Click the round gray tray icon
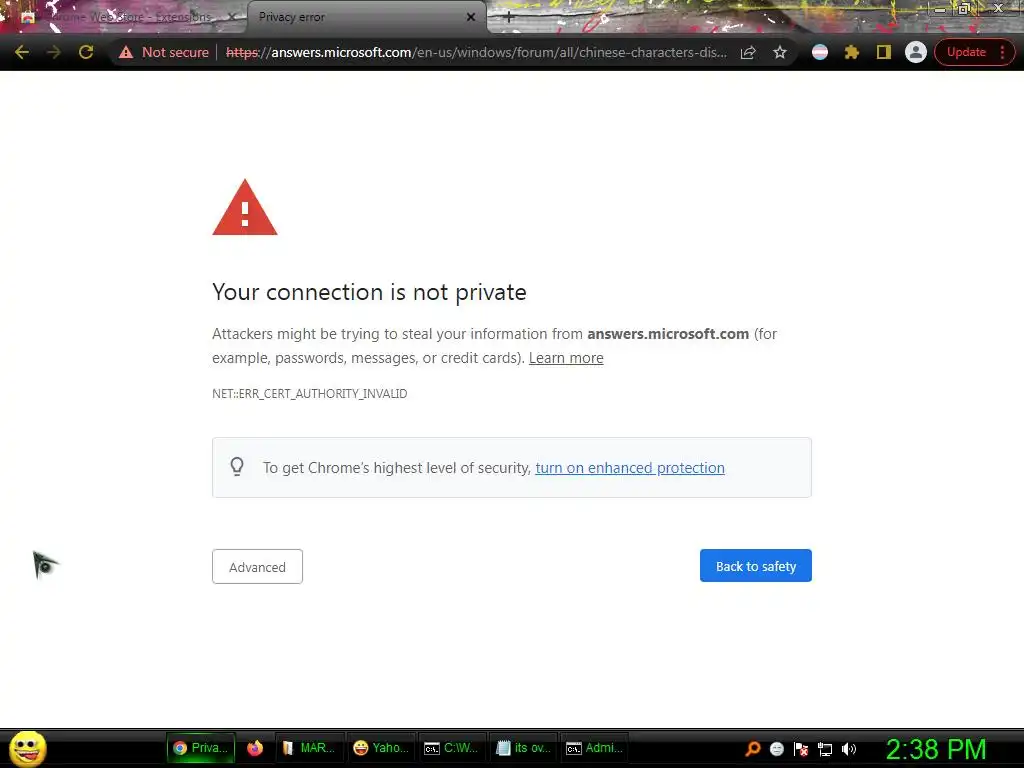This screenshot has height=768, width=1024. [x=776, y=749]
